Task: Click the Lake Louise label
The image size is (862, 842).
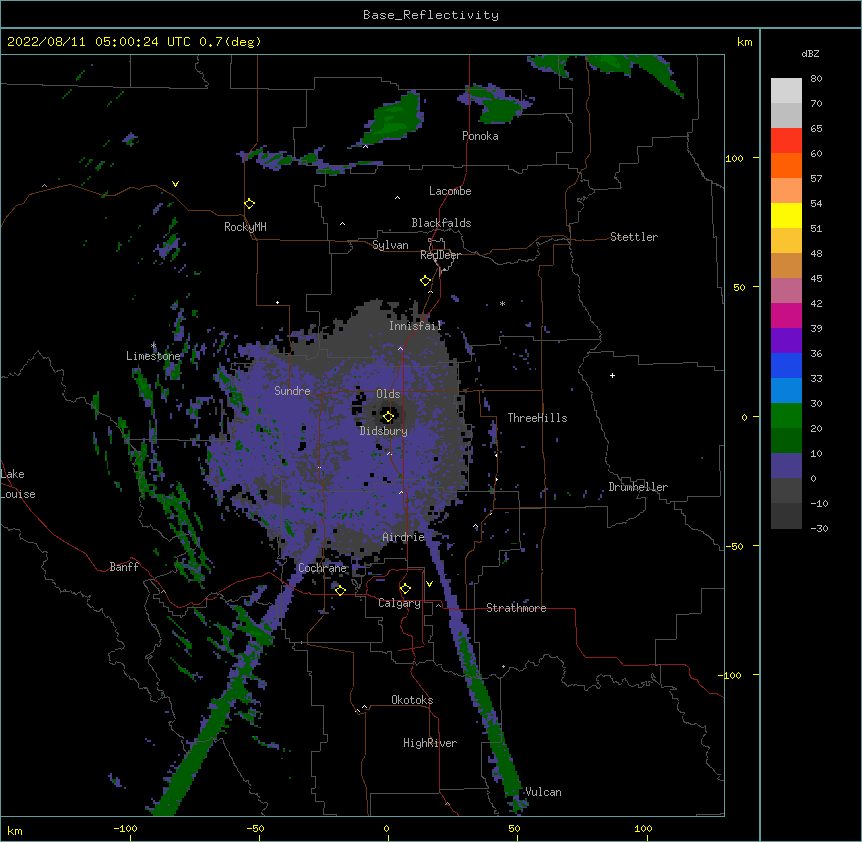Action: [x=18, y=484]
